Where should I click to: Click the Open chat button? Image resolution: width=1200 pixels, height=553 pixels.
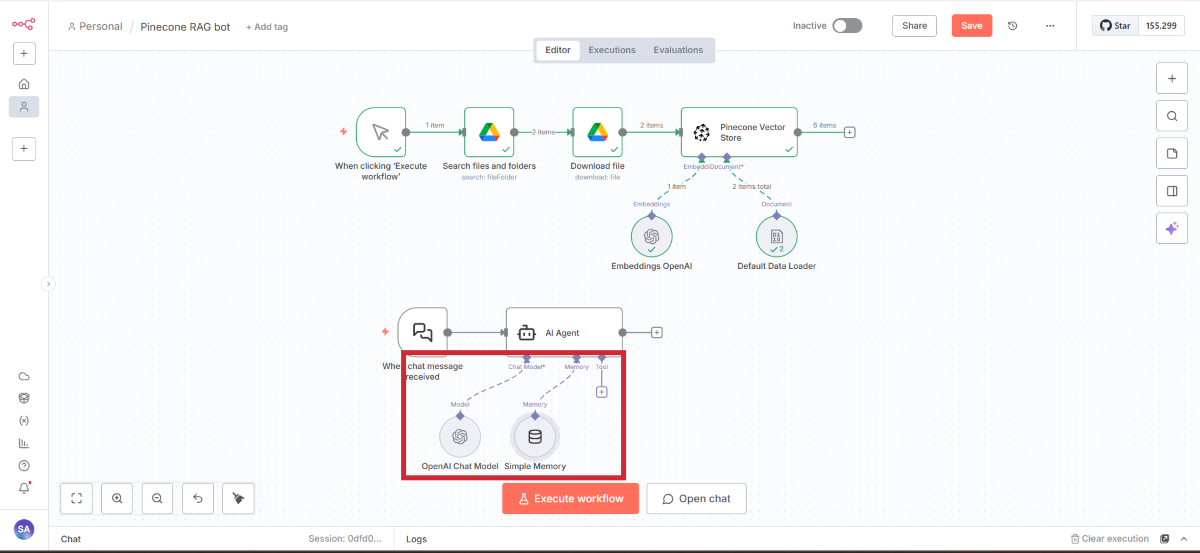click(x=696, y=498)
